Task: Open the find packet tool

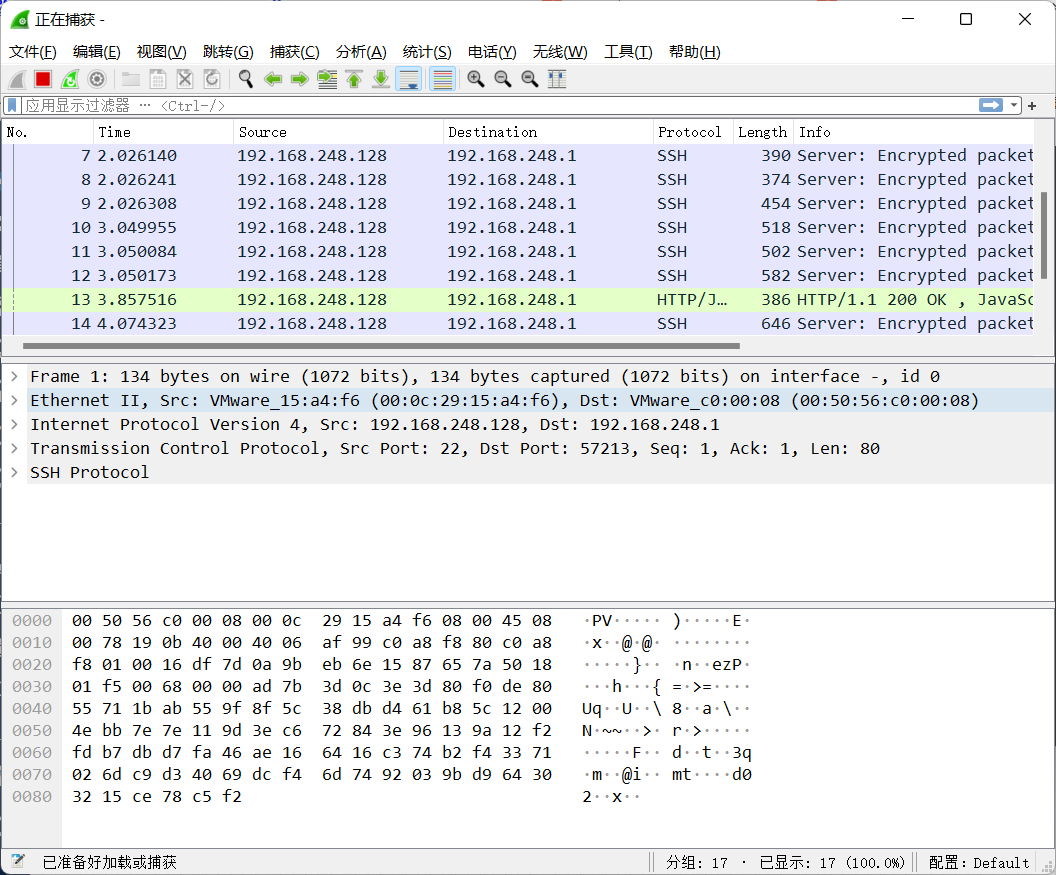Action: coord(245,79)
